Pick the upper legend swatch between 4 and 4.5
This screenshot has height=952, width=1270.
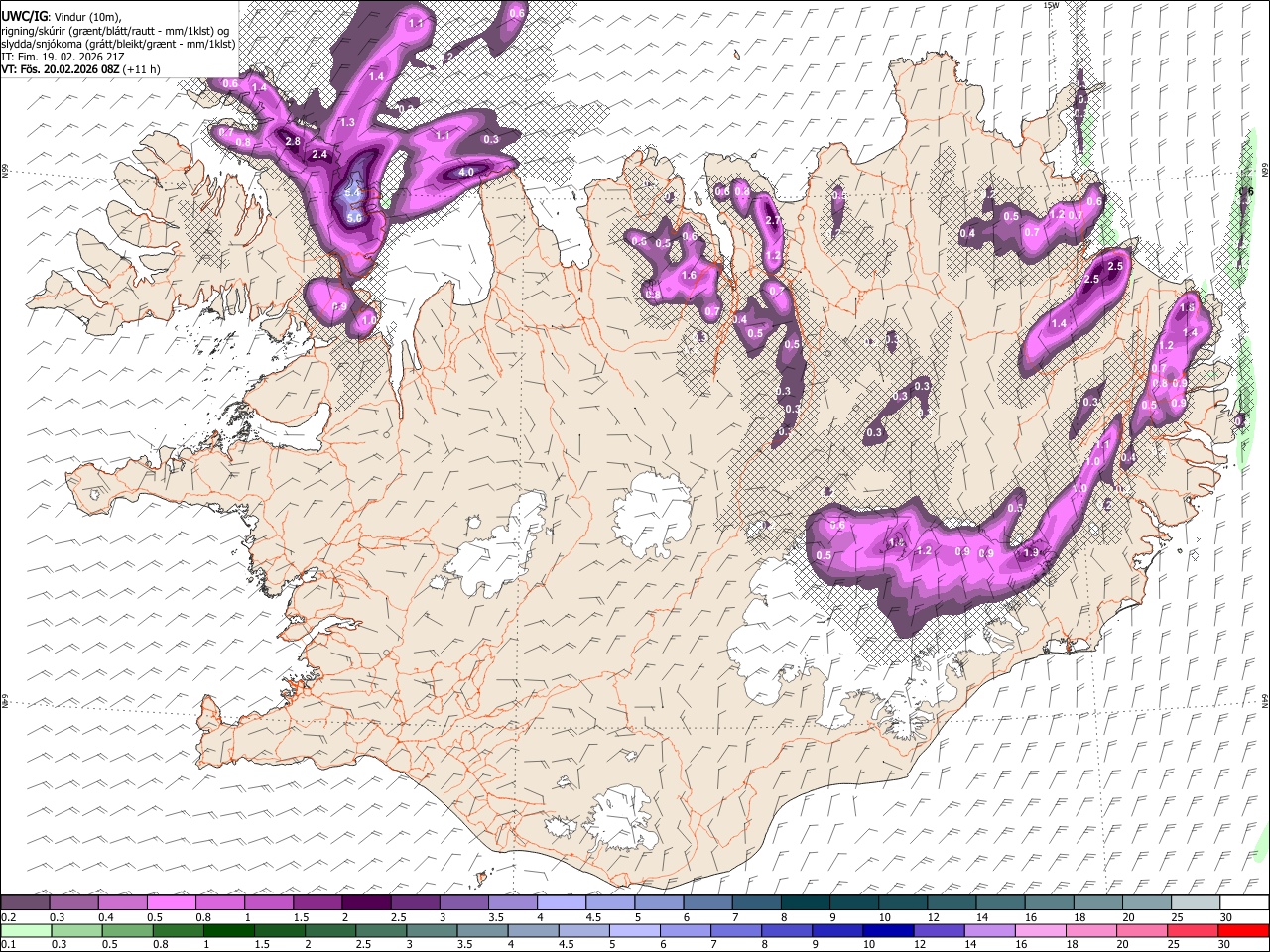tap(562, 902)
